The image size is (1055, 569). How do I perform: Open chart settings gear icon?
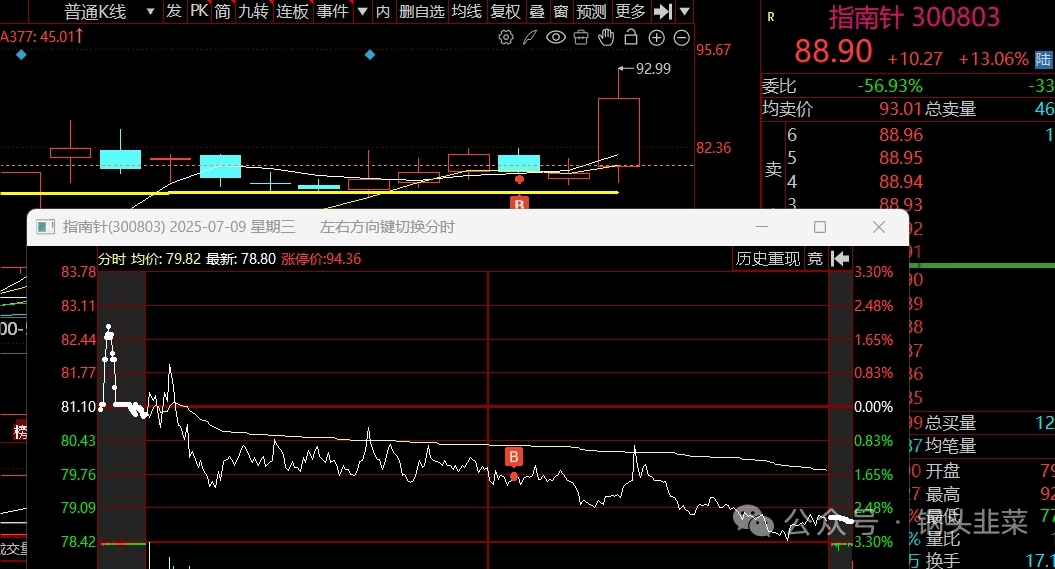pos(506,38)
